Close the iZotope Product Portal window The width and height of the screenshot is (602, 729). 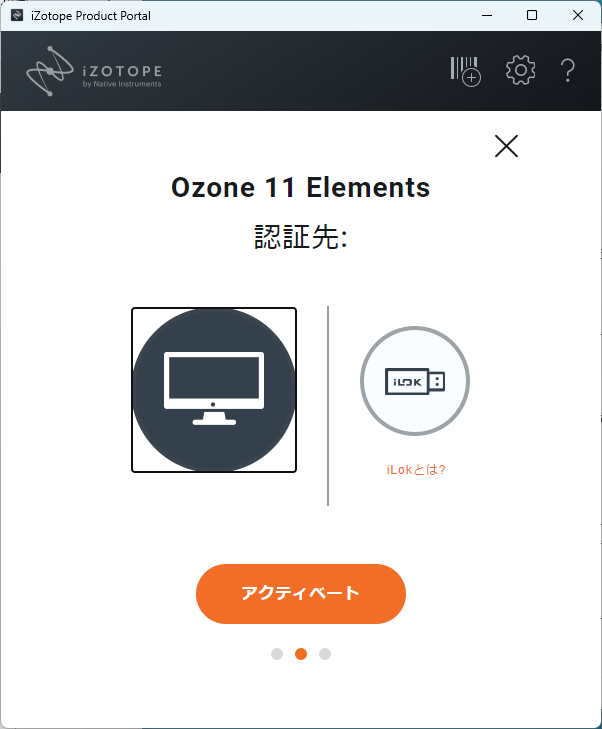[578, 15]
